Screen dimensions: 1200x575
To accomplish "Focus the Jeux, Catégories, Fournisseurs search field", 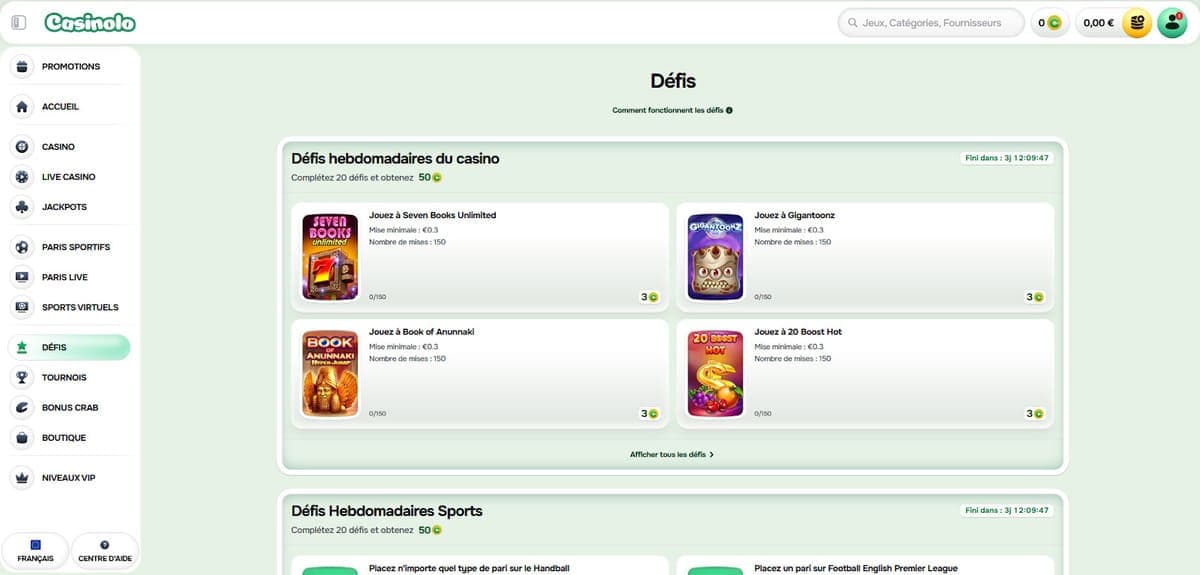I will click(x=931, y=22).
